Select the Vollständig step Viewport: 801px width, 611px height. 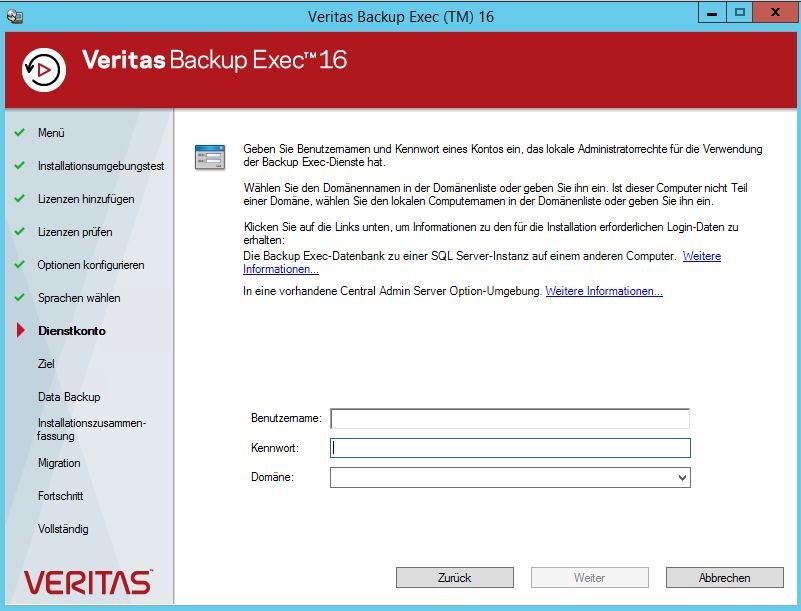point(63,529)
